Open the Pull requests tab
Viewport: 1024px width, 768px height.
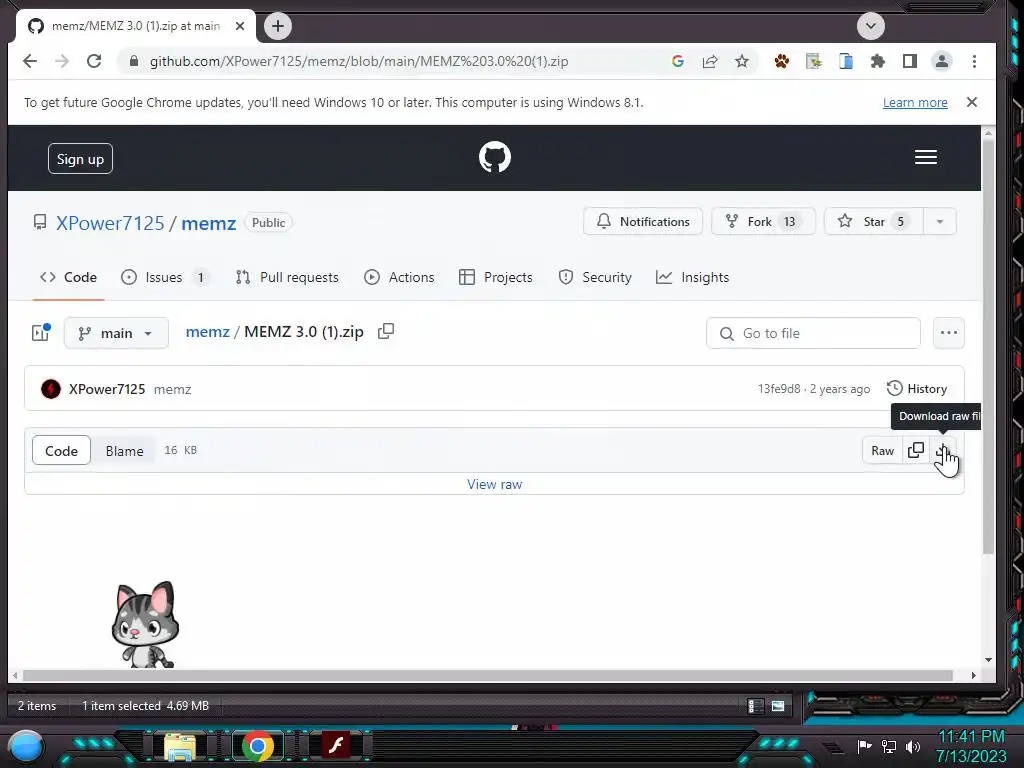point(287,278)
